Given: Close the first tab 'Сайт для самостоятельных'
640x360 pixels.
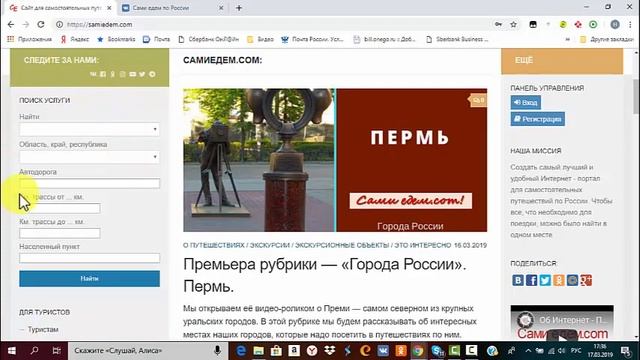Looking at the screenshot, I should tap(109, 8).
